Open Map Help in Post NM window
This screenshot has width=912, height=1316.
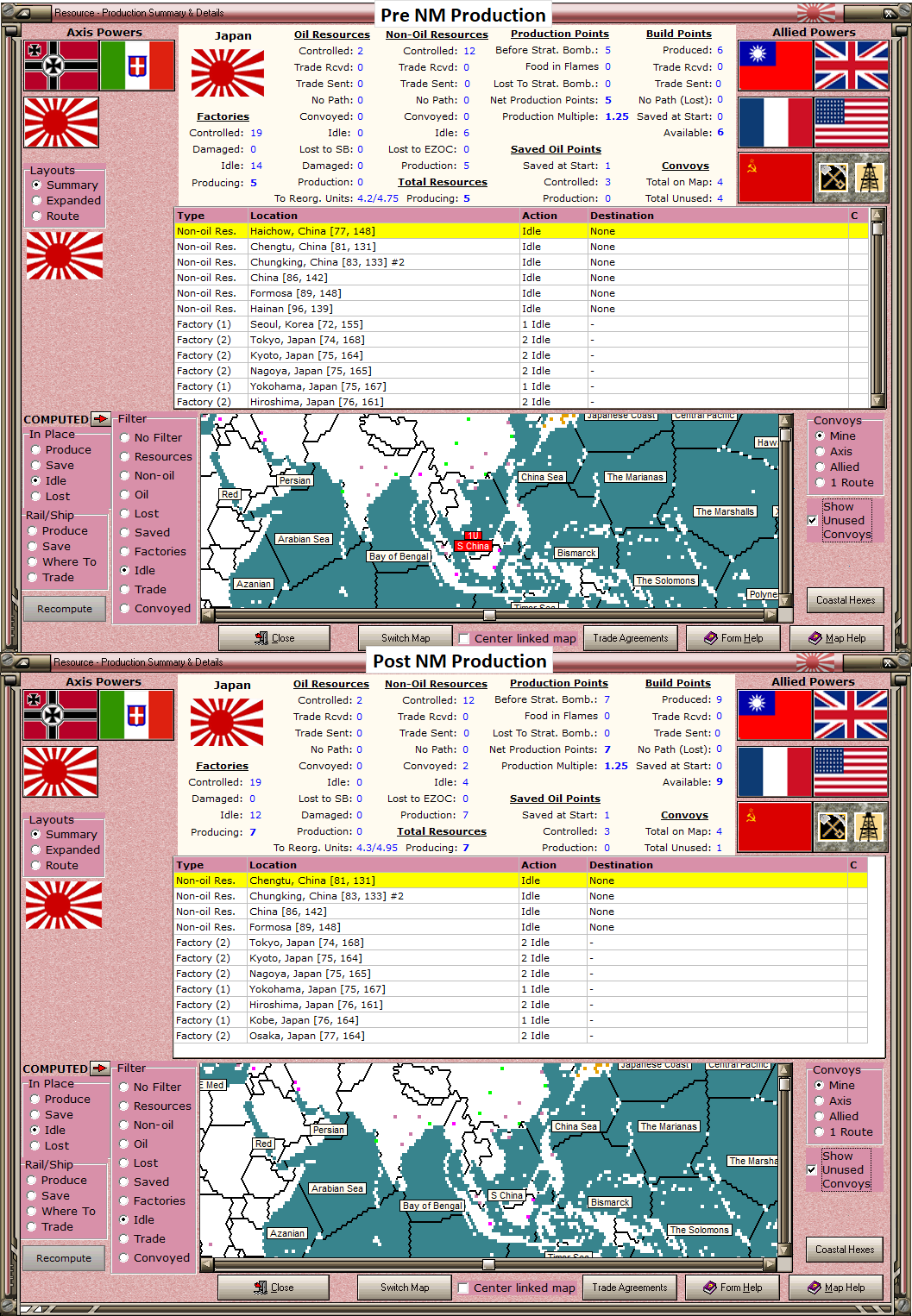(836, 1288)
